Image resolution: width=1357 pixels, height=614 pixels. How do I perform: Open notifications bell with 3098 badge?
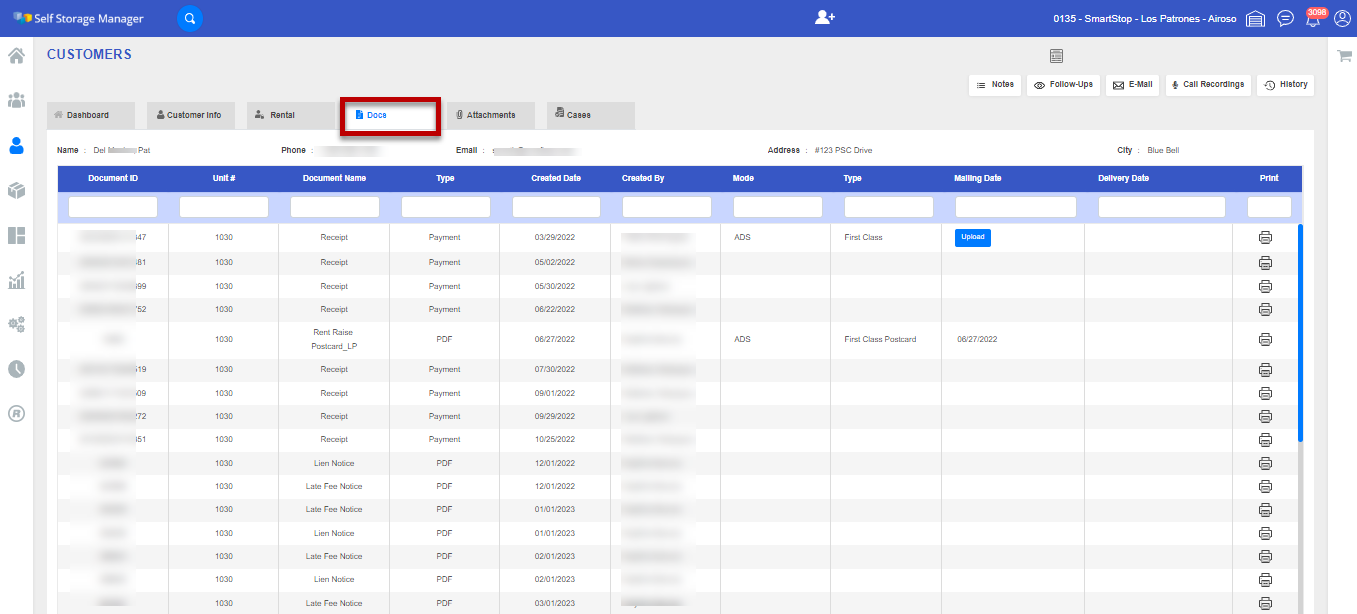[x=1315, y=18]
